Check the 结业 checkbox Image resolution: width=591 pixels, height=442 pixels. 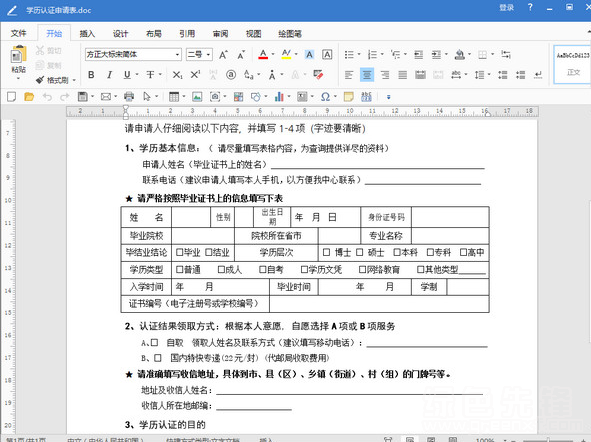point(208,252)
